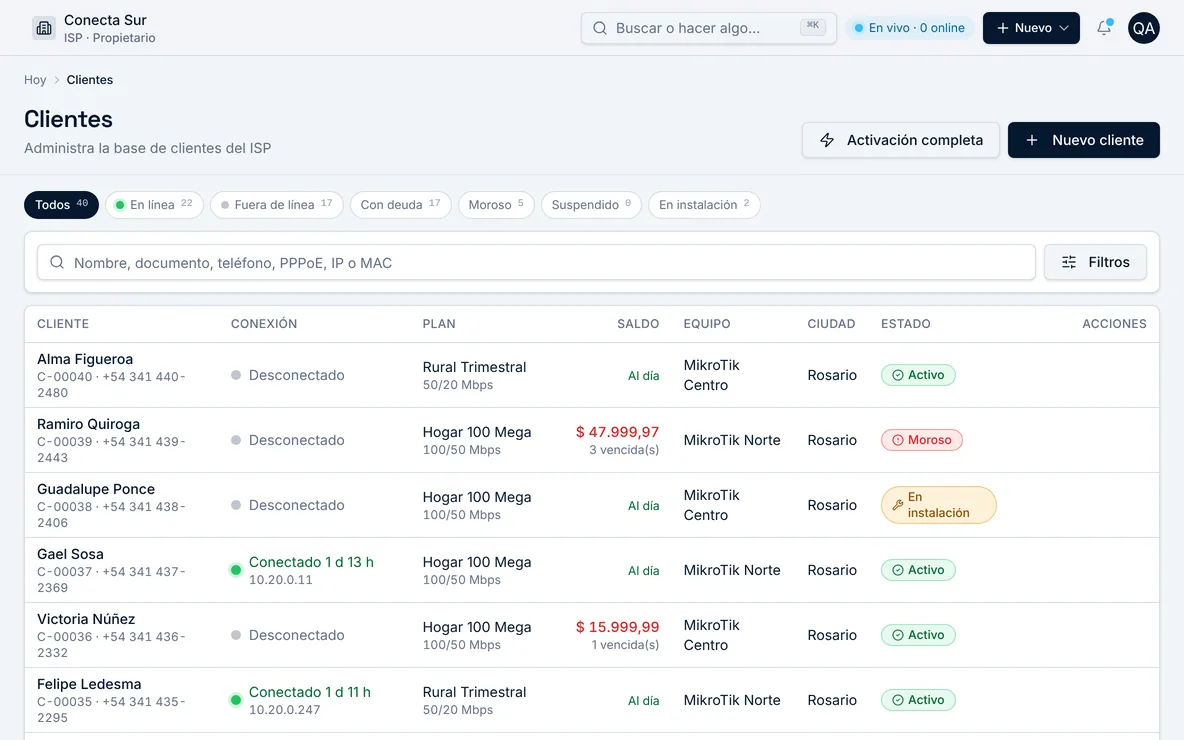
Task: Click Ramiro Quiroga's balance $ 47.999,97
Action: pos(617,432)
